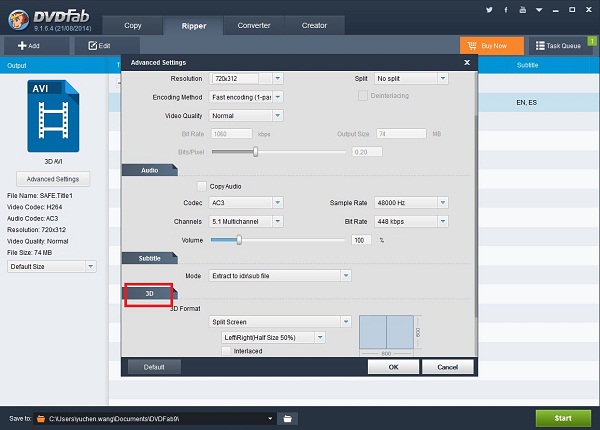
Task: Enable the Copy Audio checkbox
Action: tap(202, 186)
